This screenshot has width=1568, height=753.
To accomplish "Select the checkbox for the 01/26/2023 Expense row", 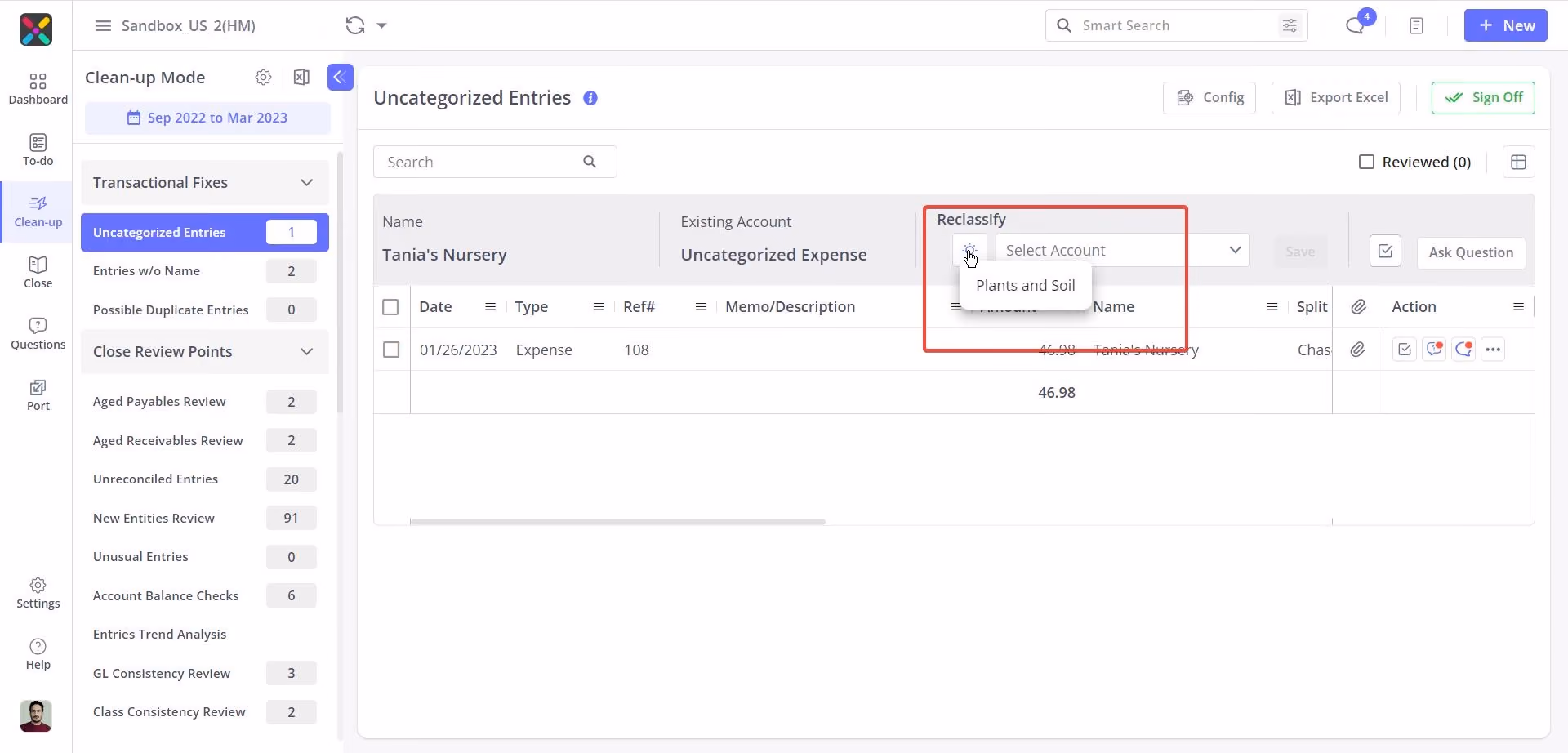I will tap(391, 350).
